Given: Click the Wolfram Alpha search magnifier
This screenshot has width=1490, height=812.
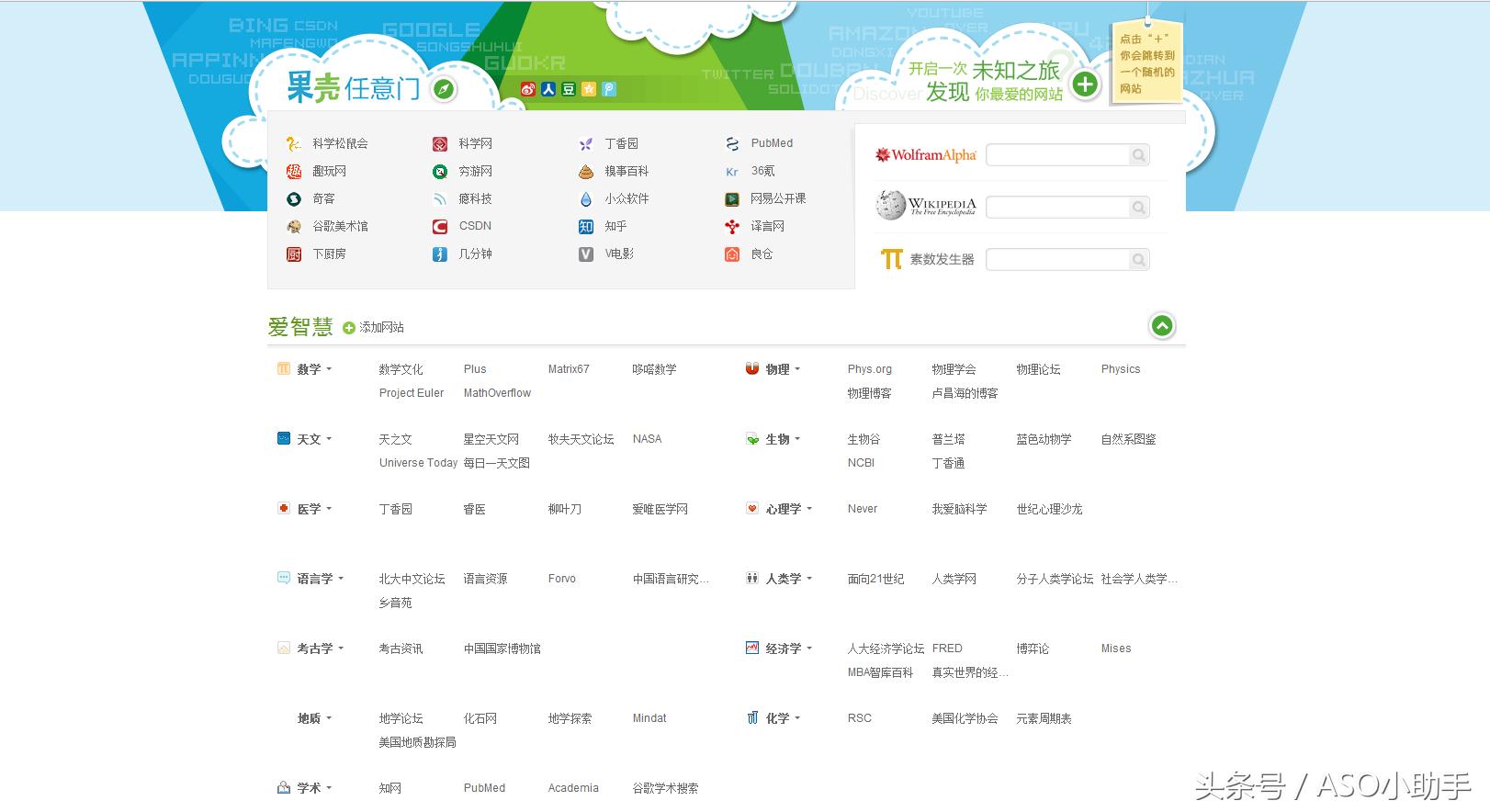Looking at the screenshot, I should click(x=1139, y=155).
